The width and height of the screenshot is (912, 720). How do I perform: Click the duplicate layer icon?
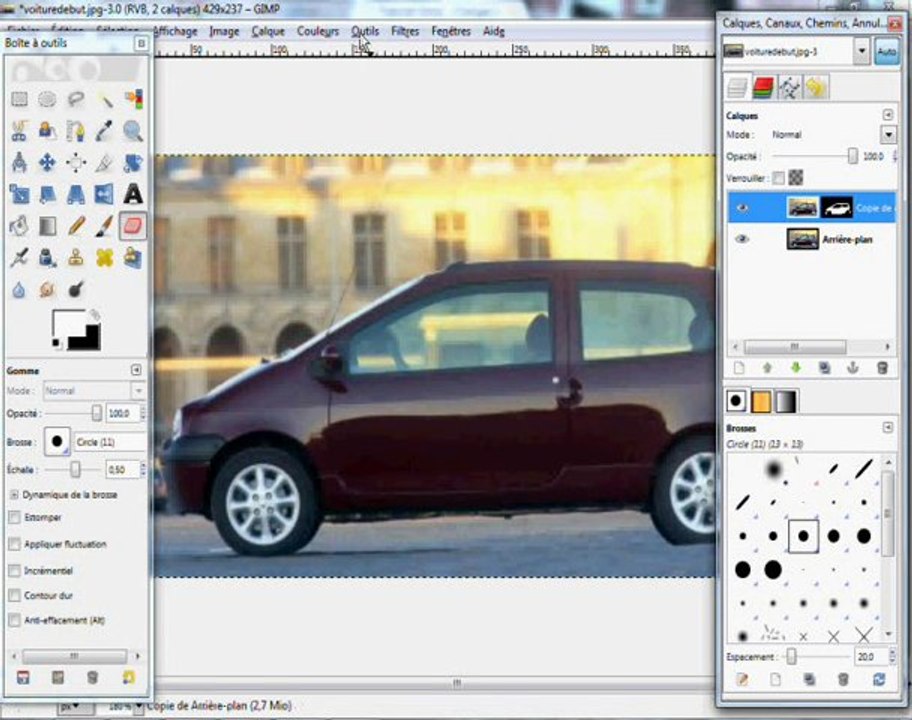pos(824,368)
